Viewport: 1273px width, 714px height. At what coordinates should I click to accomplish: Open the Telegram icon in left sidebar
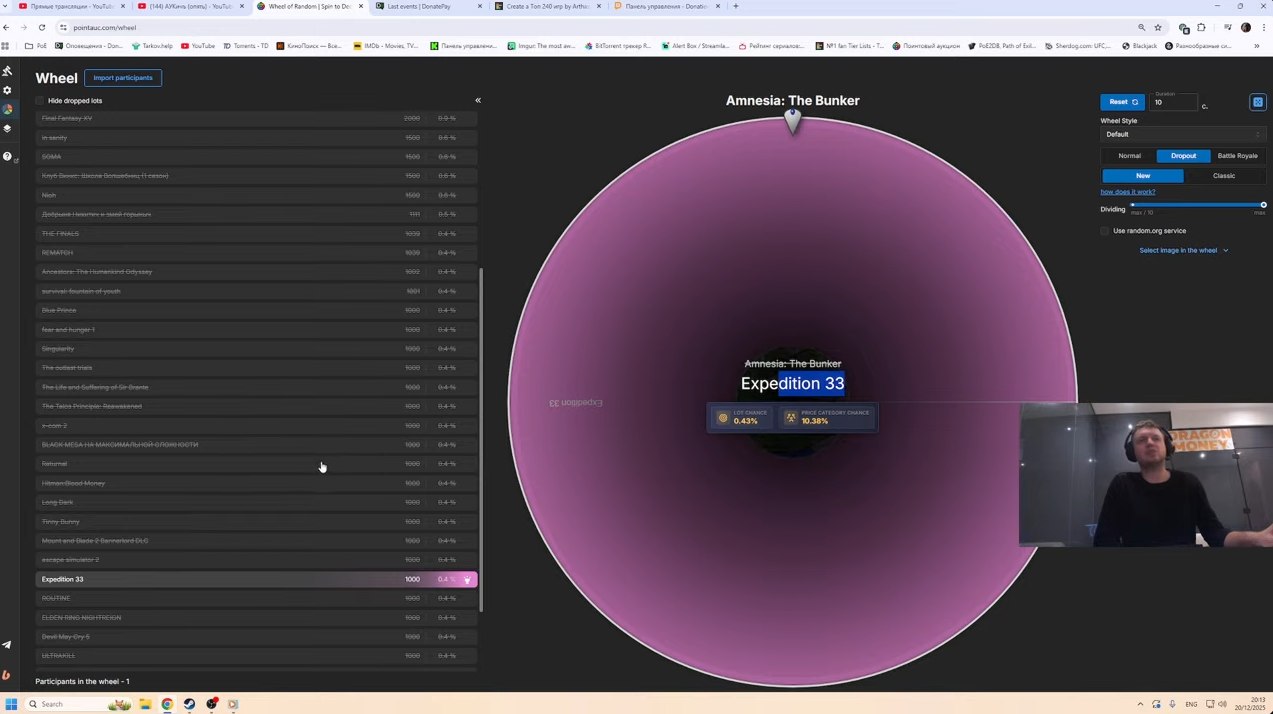pyautogui.click(x=7, y=645)
